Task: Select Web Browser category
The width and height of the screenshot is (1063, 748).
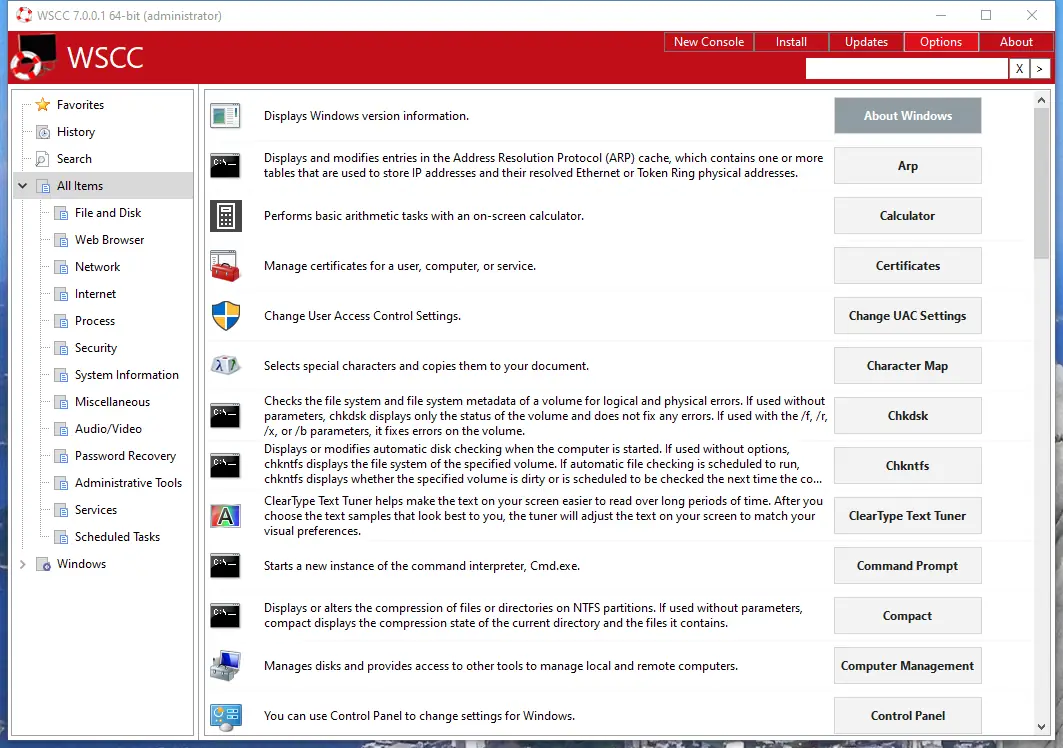Action: click(109, 240)
